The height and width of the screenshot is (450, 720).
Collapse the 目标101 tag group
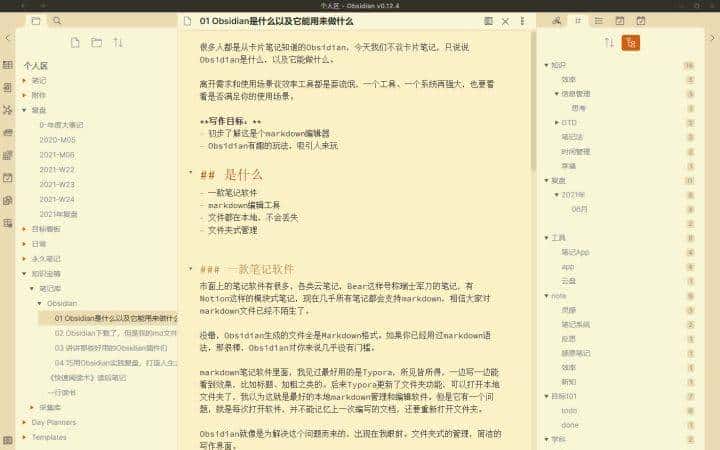tap(546, 396)
